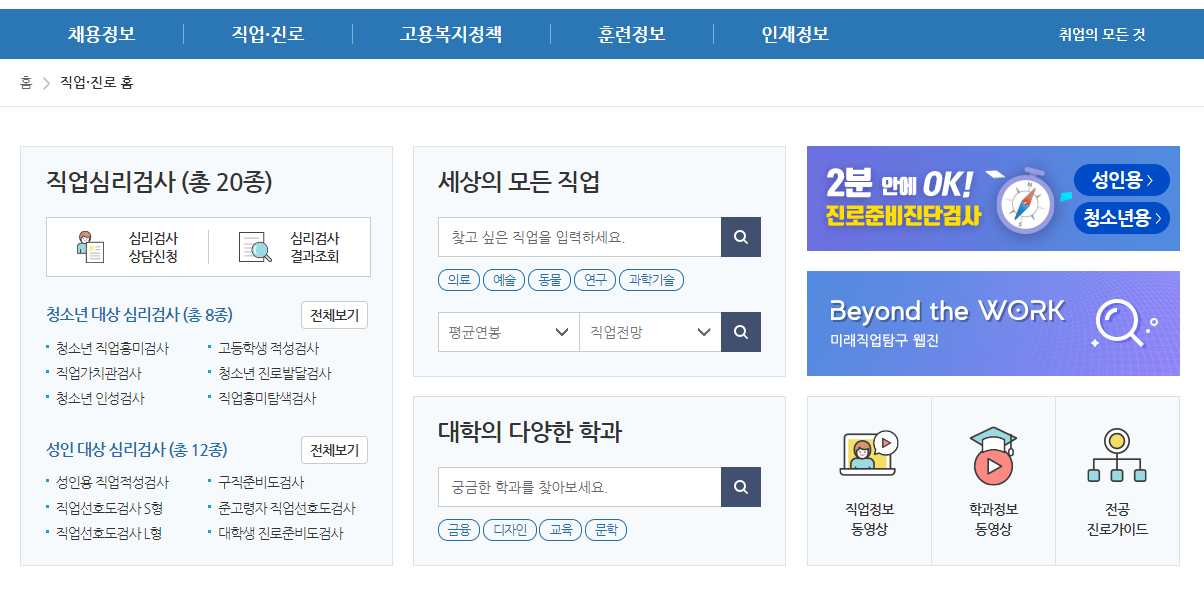
Task: Click the search icon in 대학의 다양한 학과 section
Action: tap(740, 487)
